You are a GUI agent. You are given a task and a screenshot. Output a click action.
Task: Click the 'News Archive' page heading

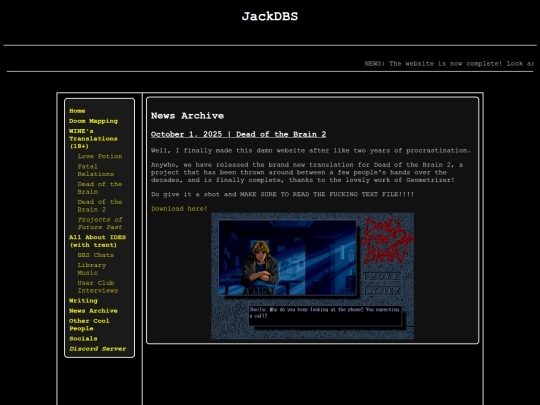[x=187, y=116]
